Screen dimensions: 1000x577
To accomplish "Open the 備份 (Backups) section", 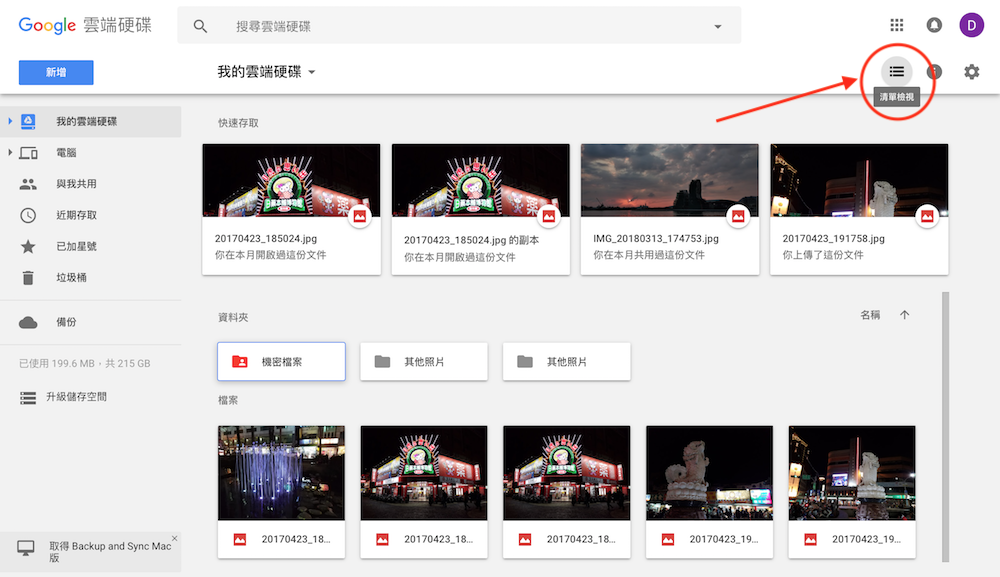I will 63,322.
